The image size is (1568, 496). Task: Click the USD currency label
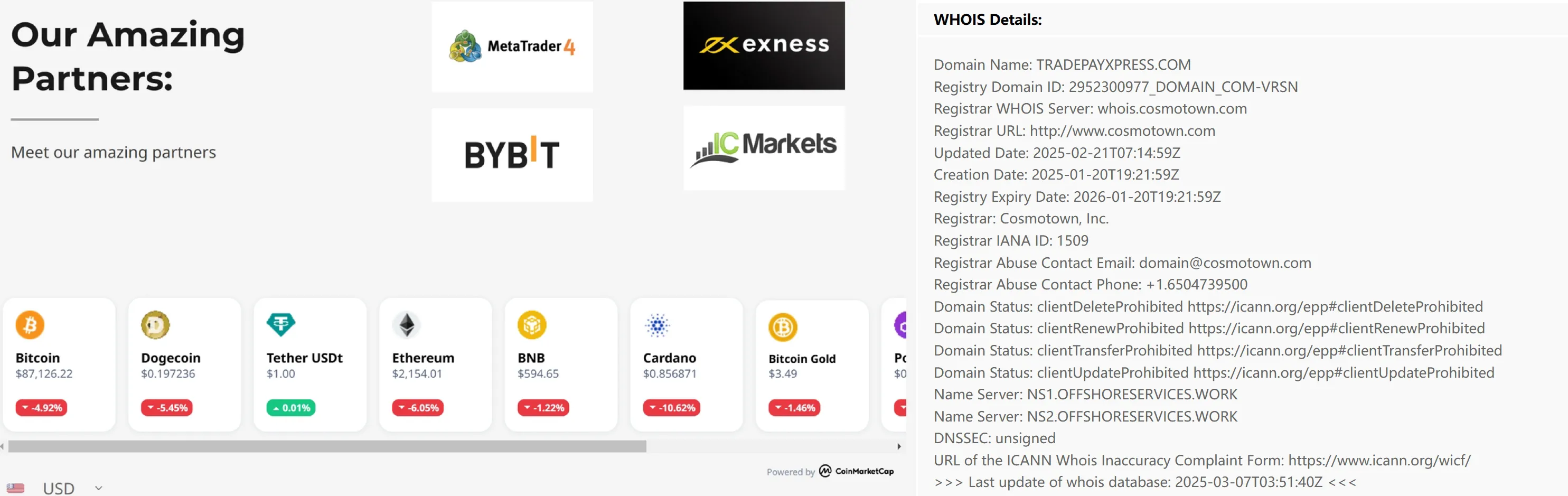point(59,488)
